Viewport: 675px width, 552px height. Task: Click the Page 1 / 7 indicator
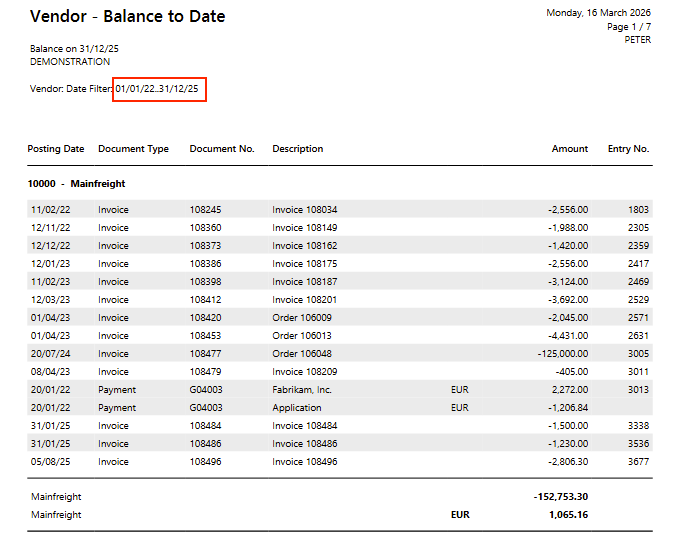tap(628, 26)
